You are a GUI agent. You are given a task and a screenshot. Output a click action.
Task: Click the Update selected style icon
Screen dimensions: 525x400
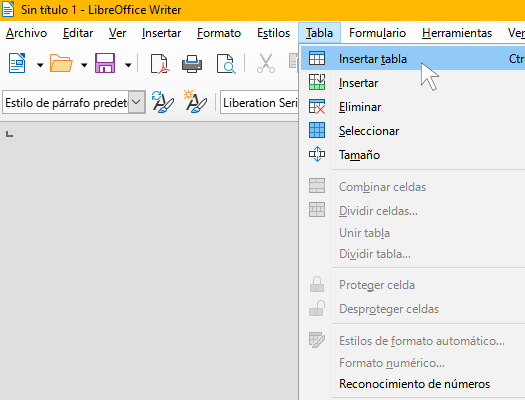pyautogui.click(x=162, y=102)
